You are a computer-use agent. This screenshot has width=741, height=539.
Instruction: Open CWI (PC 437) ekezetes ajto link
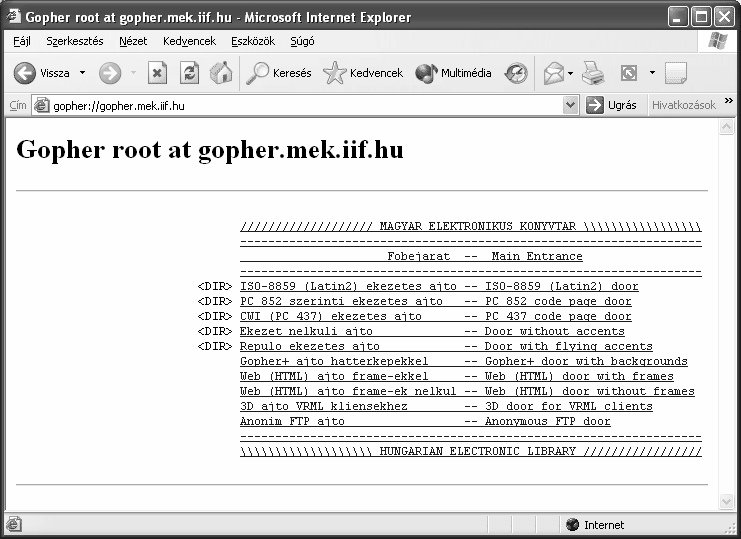click(436, 317)
